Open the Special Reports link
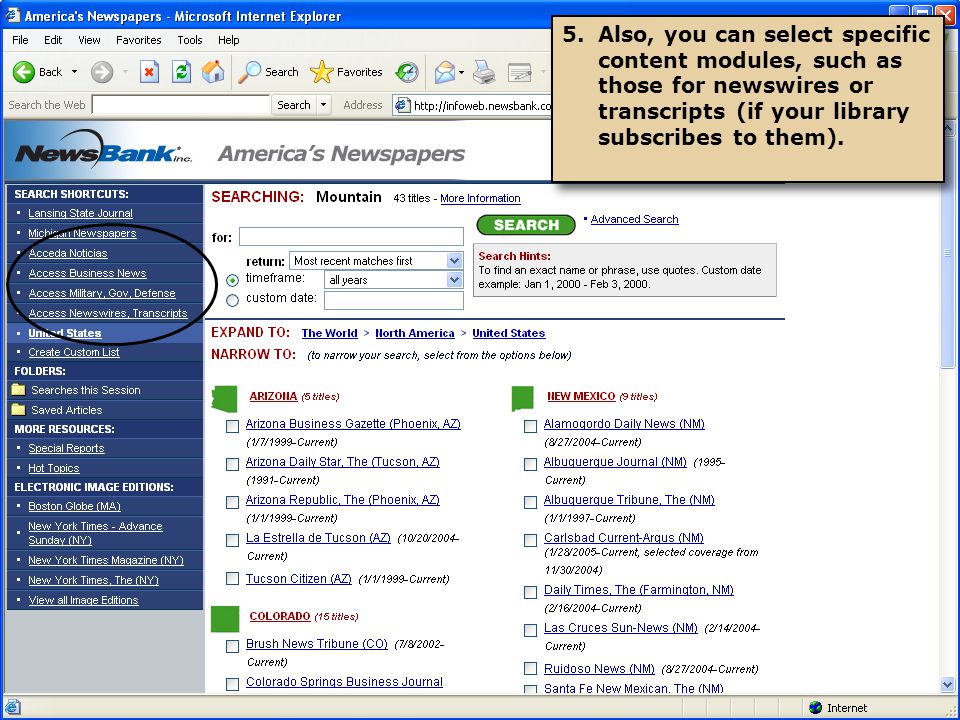The width and height of the screenshot is (960, 720). (x=66, y=448)
